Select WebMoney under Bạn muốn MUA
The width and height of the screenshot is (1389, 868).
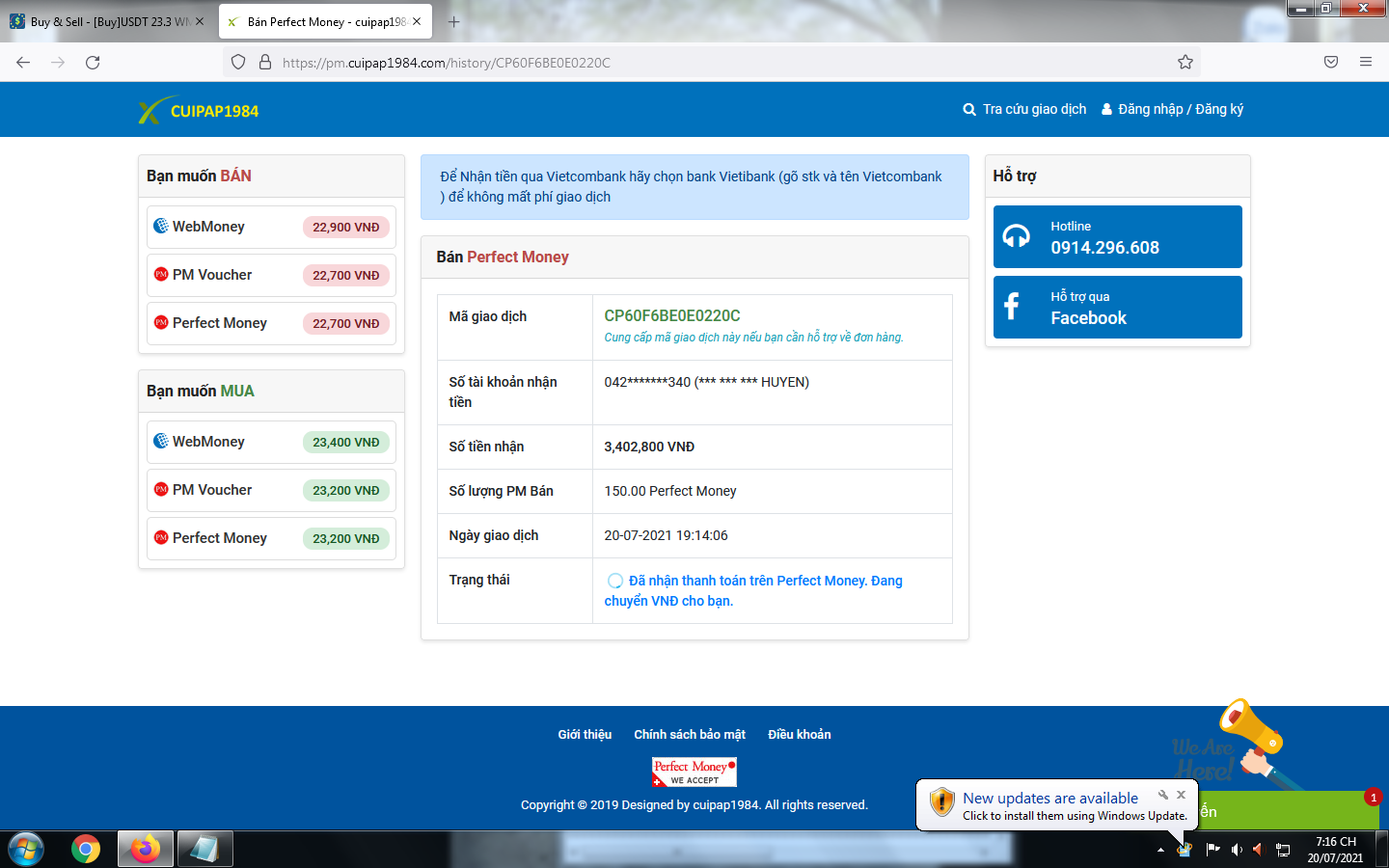(x=271, y=442)
